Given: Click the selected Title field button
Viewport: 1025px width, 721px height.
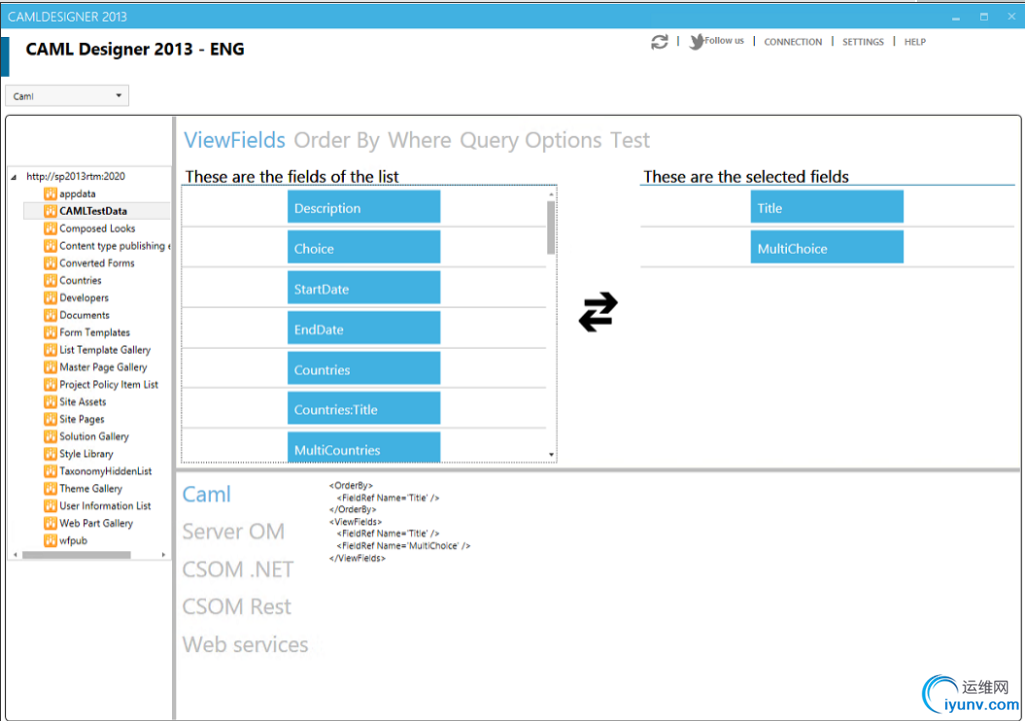Looking at the screenshot, I should tap(827, 207).
